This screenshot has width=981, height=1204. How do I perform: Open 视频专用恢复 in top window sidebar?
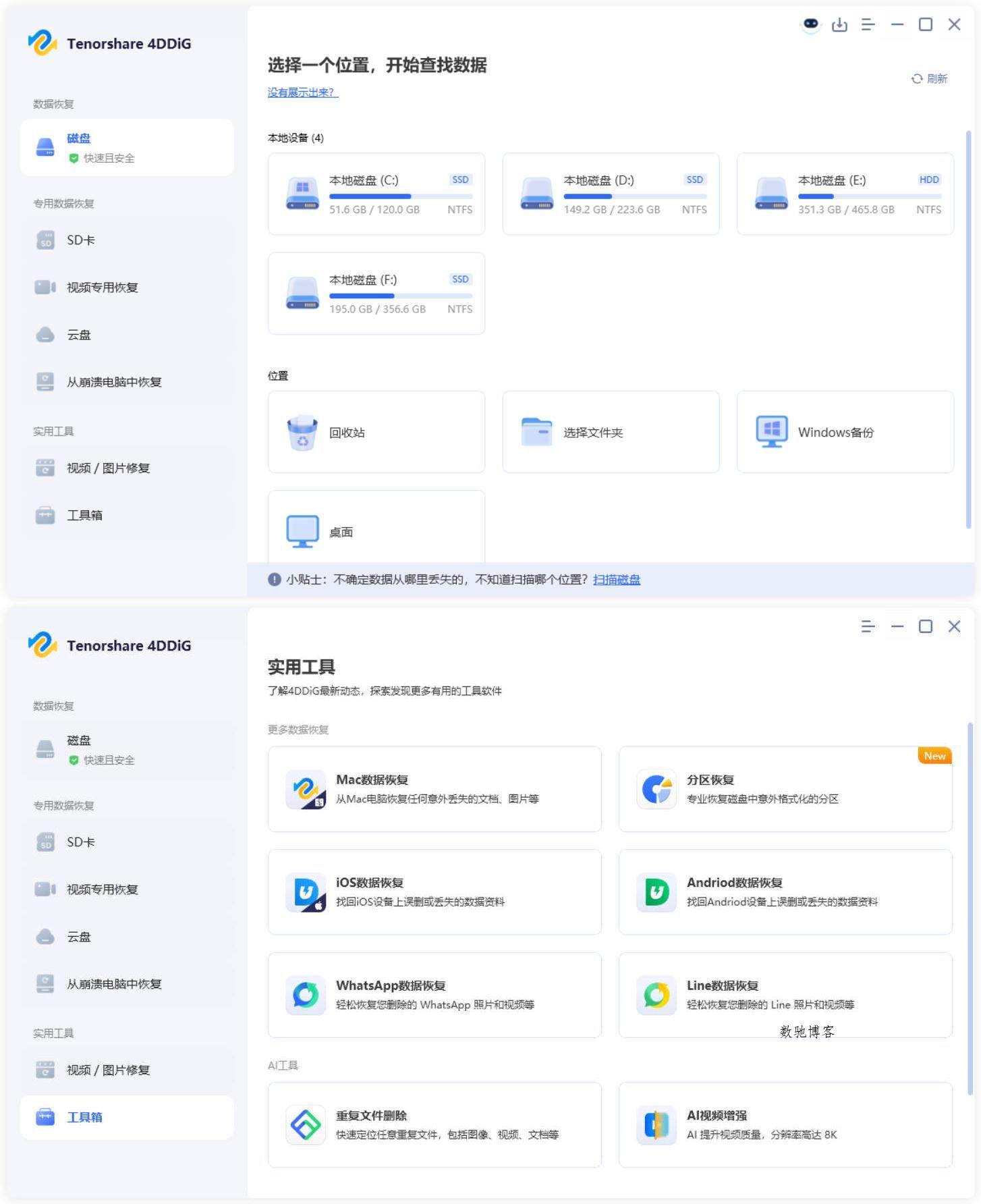(127, 287)
